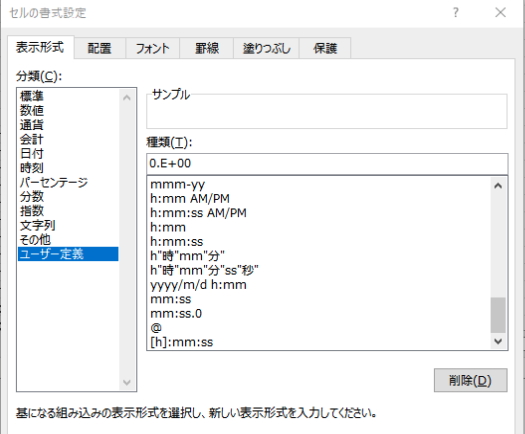Click the type list scrollbar thumb
525x434 pixels.
point(498,315)
